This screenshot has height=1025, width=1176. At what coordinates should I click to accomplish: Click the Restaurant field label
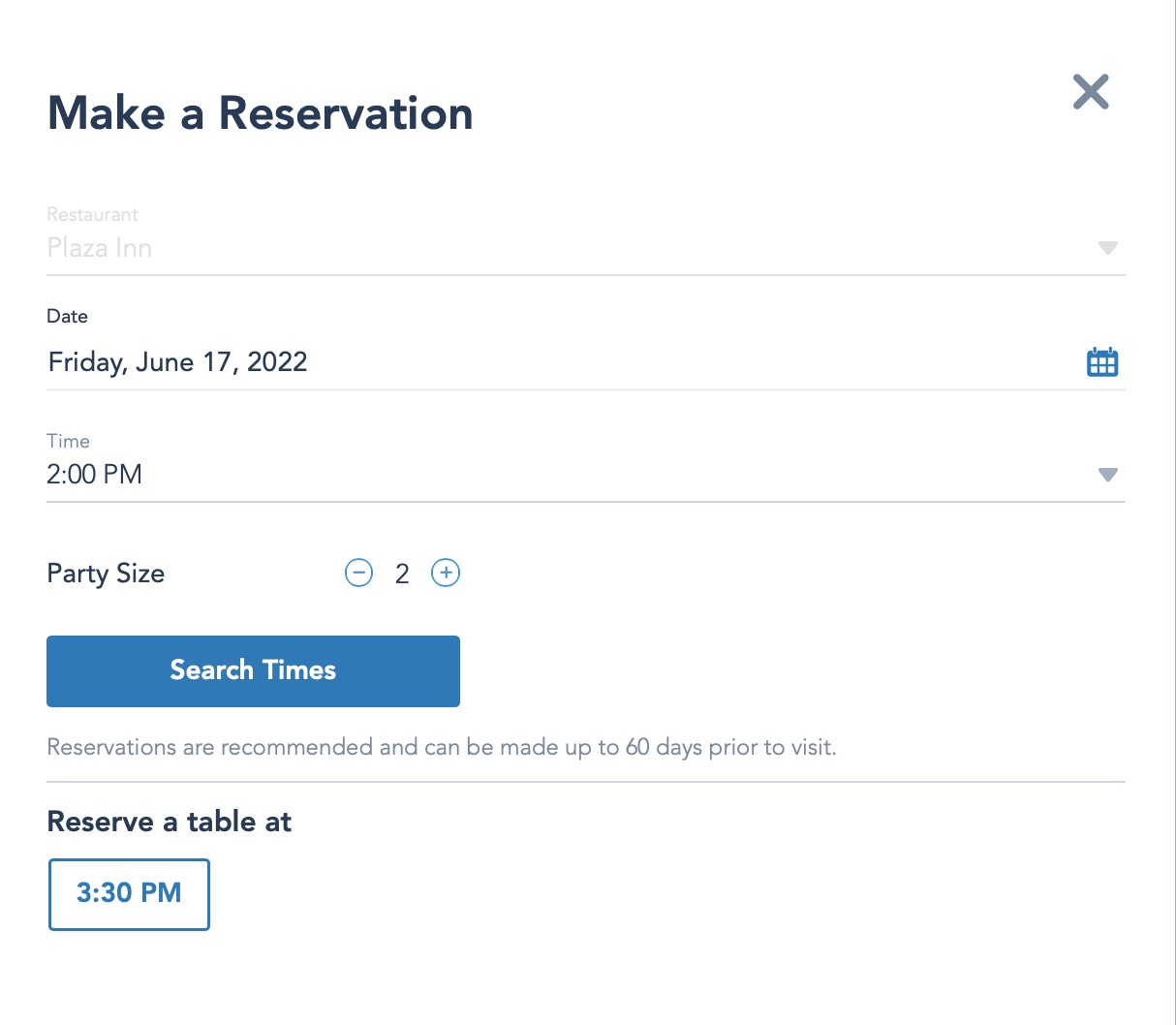[93, 214]
